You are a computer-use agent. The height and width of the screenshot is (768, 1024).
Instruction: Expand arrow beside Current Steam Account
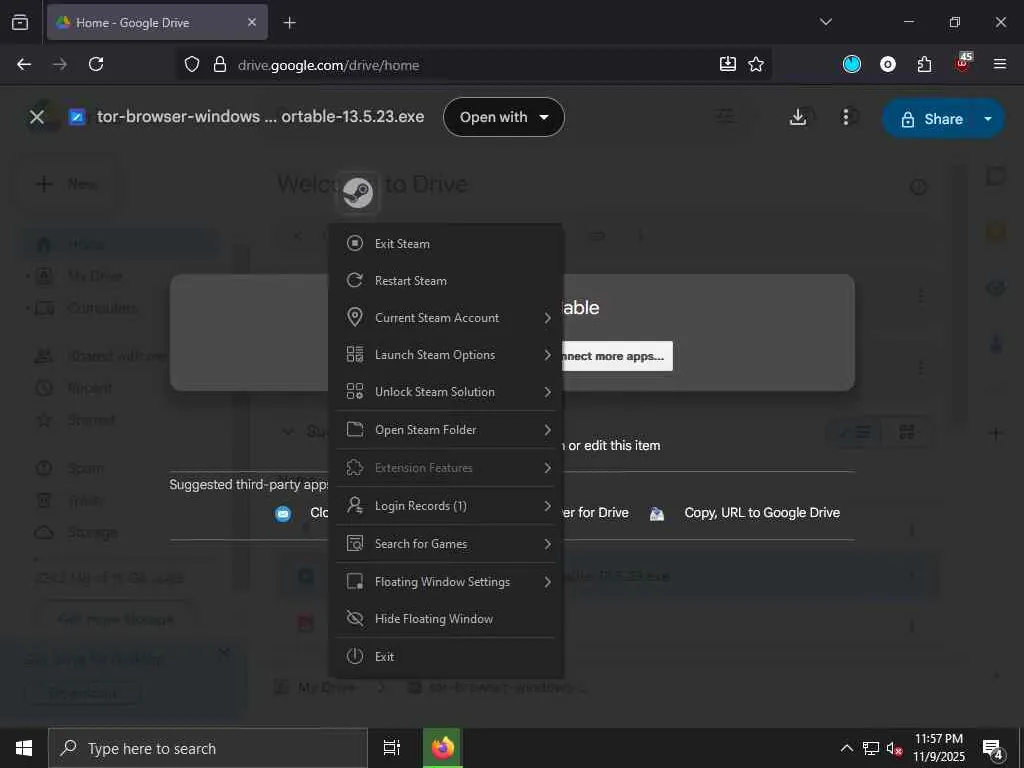pos(547,318)
